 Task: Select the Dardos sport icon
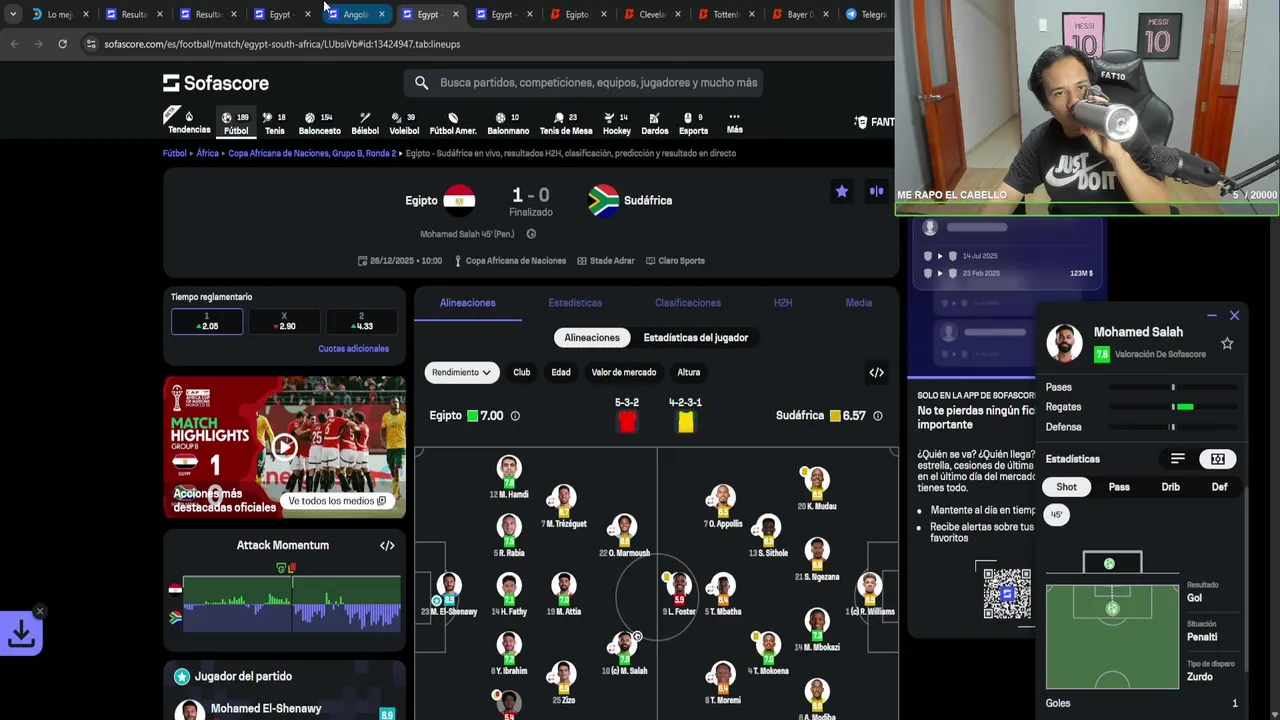tap(655, 123)
